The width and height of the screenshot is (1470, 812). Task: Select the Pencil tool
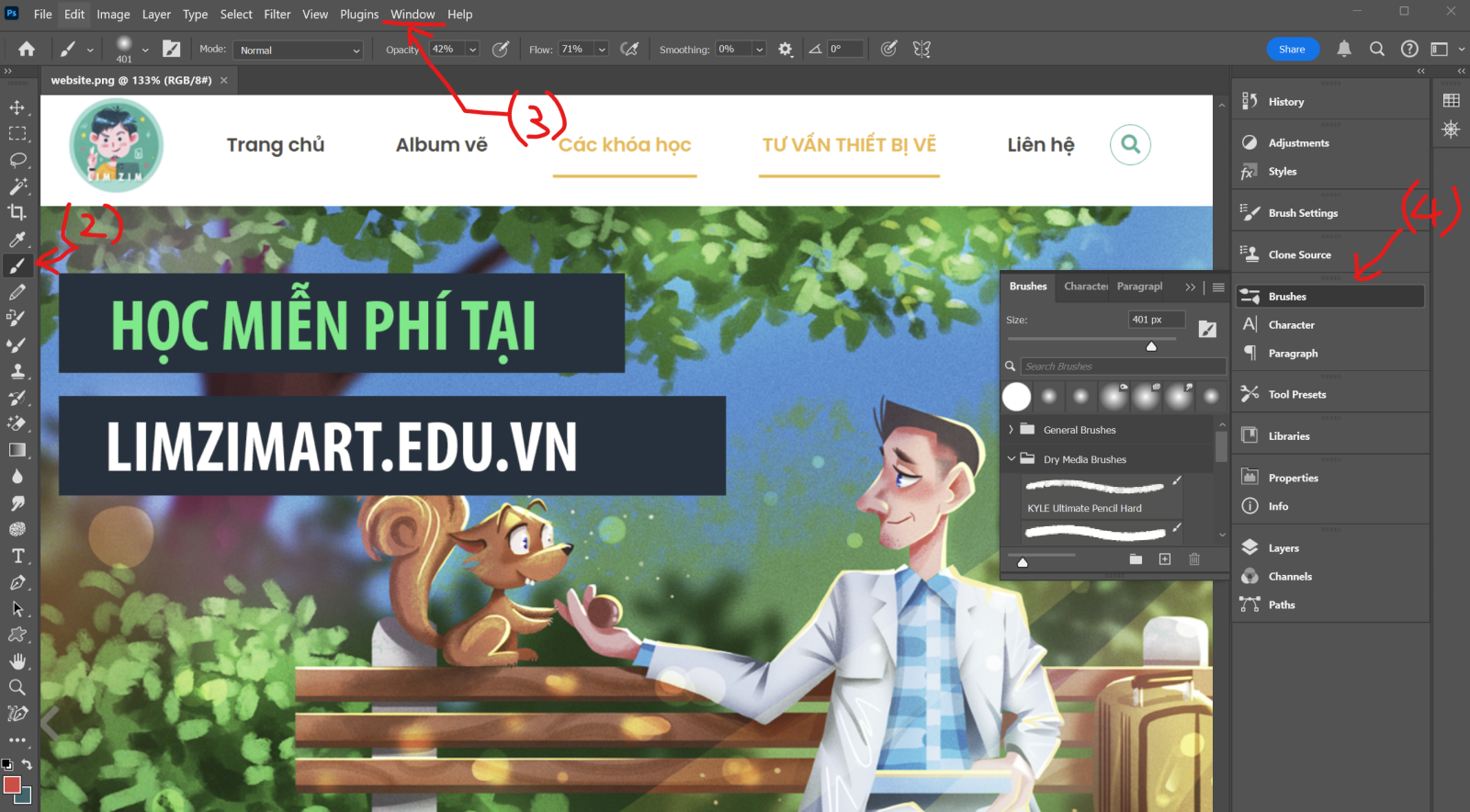coord(17,292)
